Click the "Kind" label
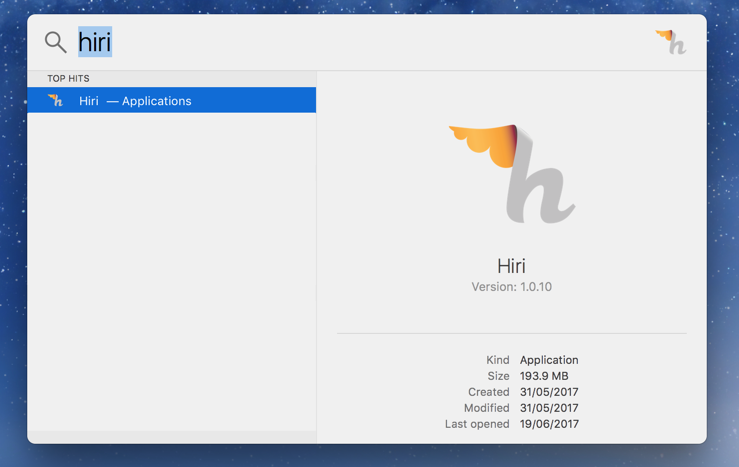 [498, 360]
